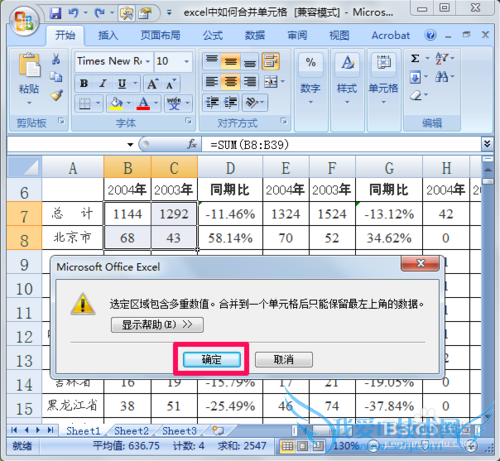500x461 pixels.
Task: Open font name dropdown arrow
Action: [148, 61]
